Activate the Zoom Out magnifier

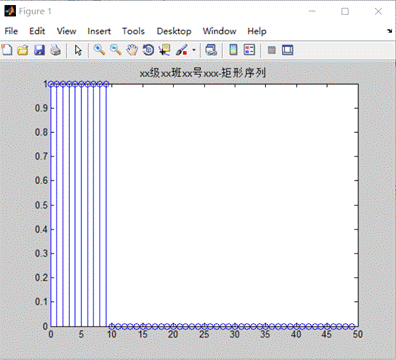click(116, 50)
